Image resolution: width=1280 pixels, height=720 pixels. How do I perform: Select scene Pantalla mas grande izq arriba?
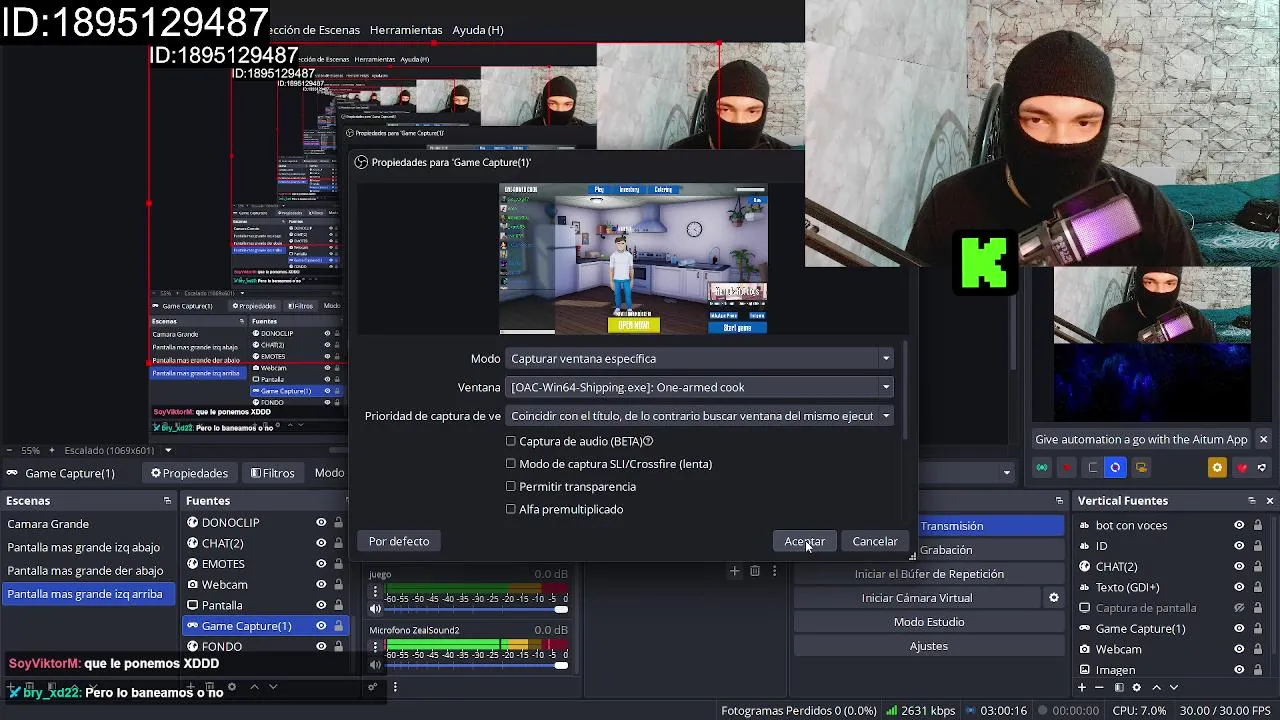point(88,594)
